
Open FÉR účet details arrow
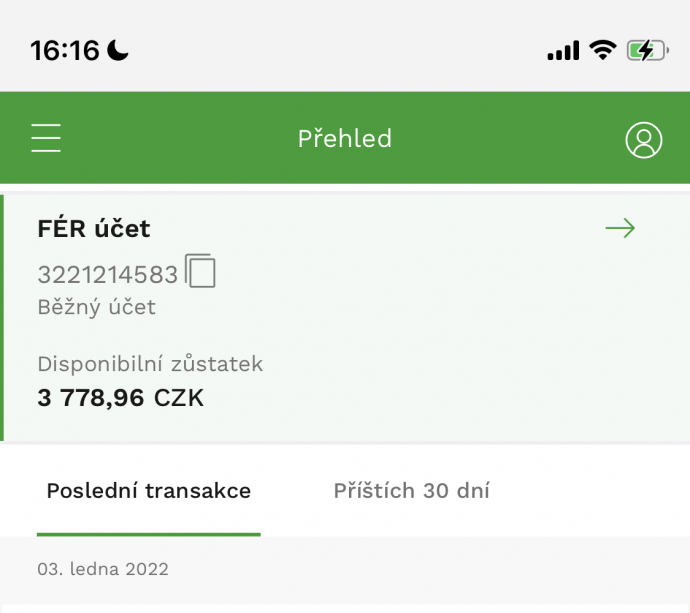[x=620, y=229]
